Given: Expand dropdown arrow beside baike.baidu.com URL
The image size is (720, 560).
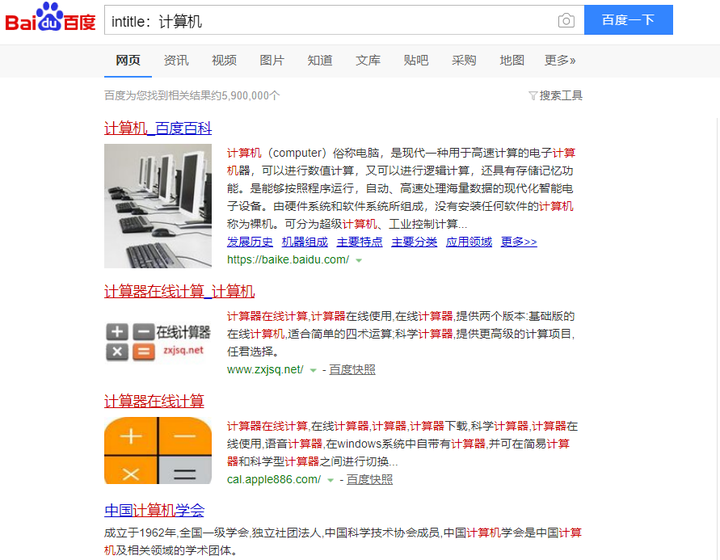Looking at the screenshot, I should tap(359, 260).
